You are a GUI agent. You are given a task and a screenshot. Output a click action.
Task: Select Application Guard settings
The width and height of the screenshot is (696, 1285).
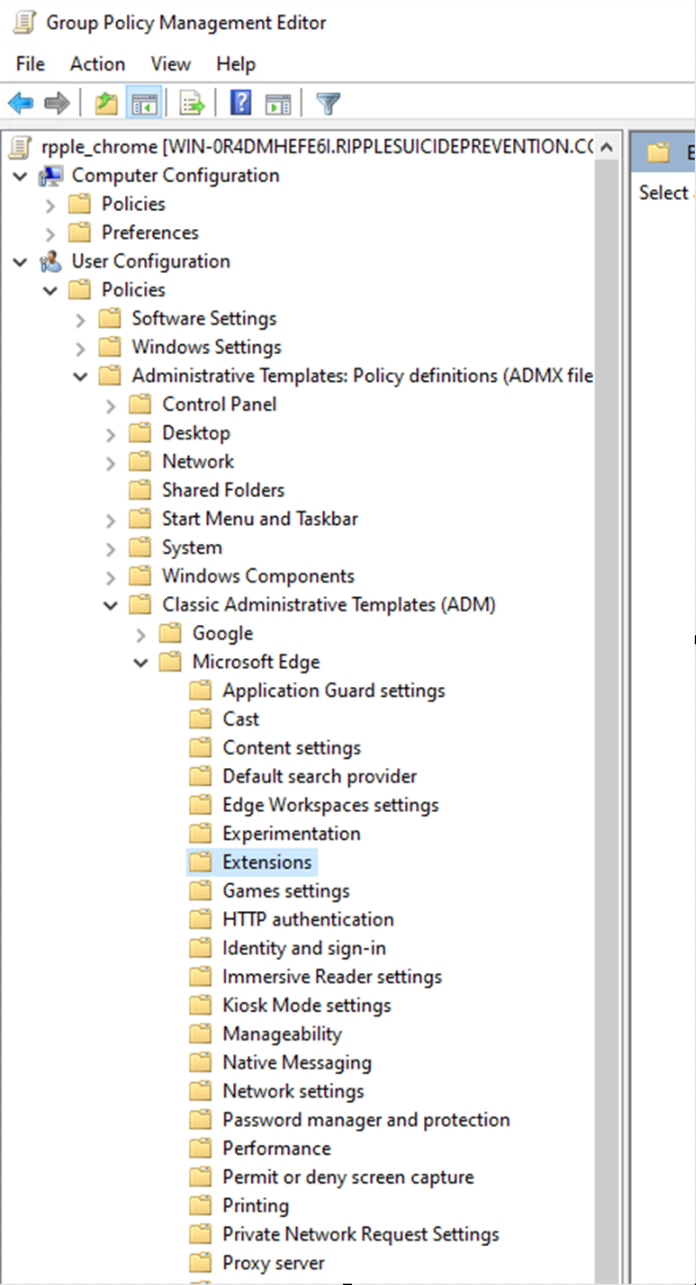point(334,691)
